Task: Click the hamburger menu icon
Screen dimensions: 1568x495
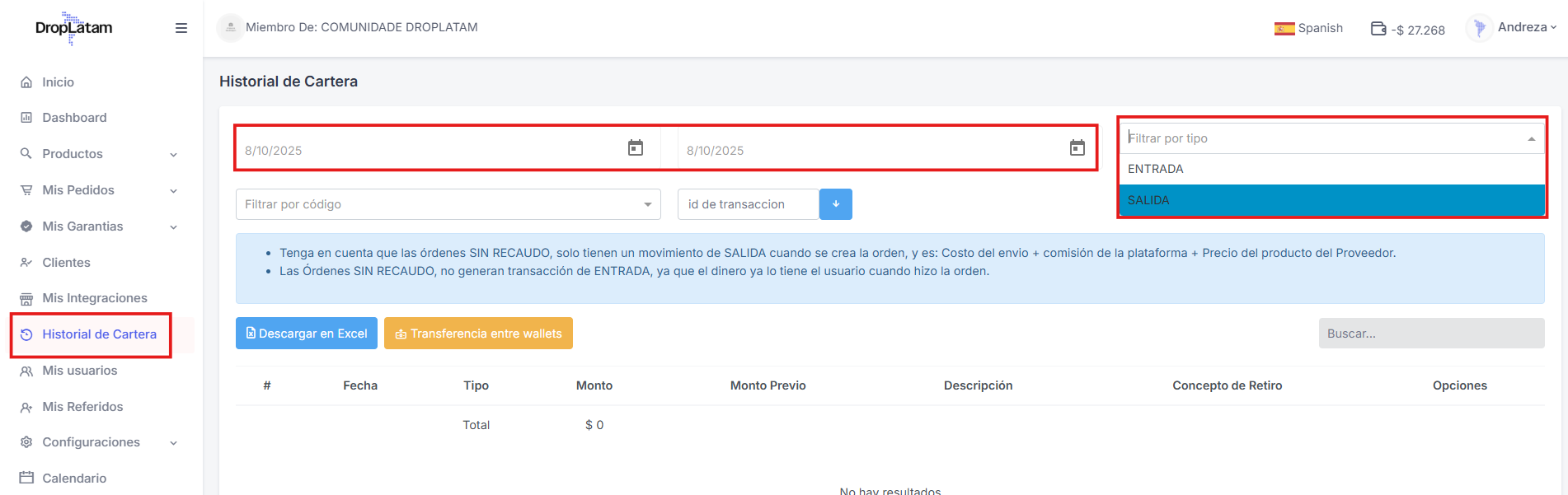Action: [x=181, y=28]
